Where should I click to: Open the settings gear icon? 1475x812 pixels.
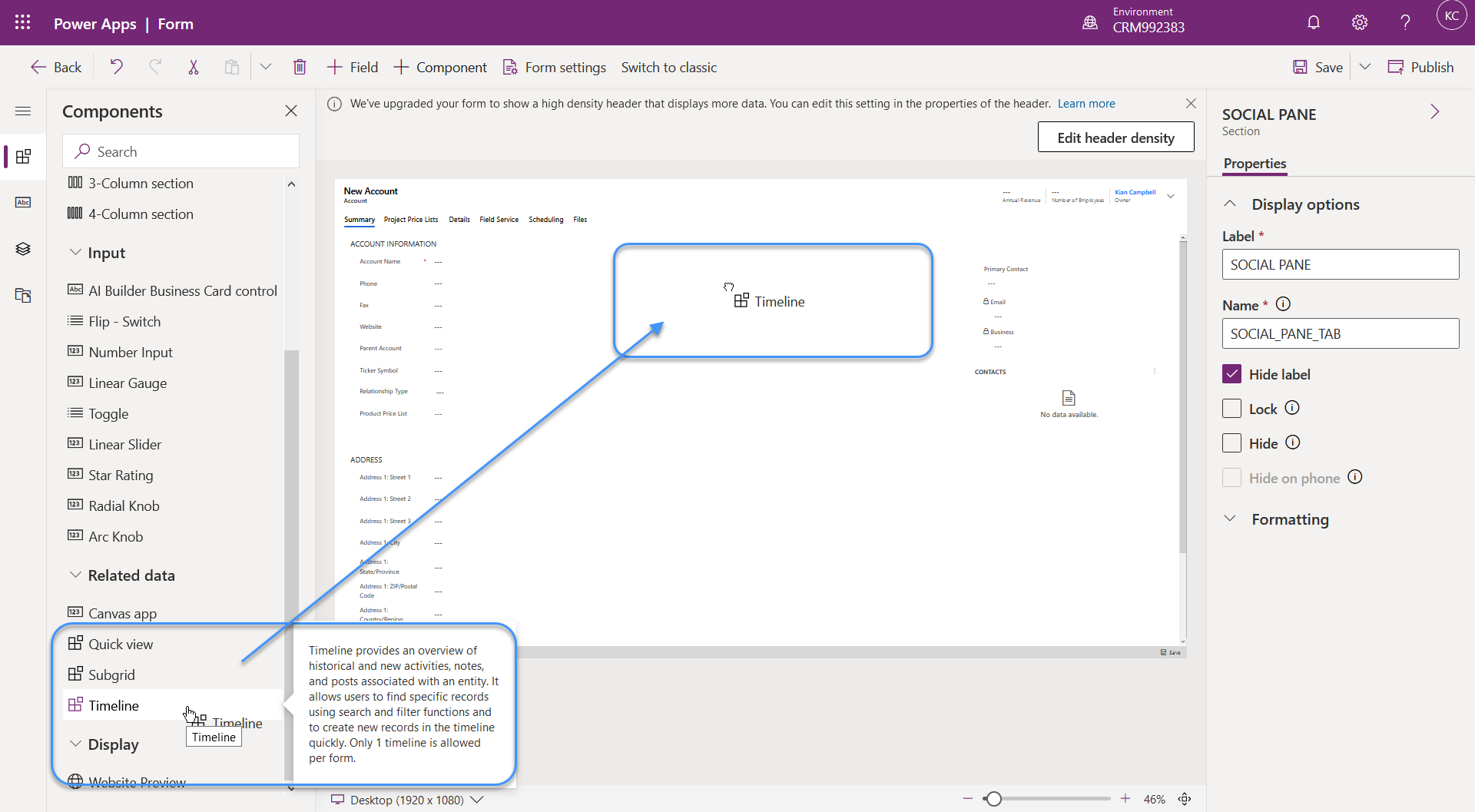tap(1359, 22)
